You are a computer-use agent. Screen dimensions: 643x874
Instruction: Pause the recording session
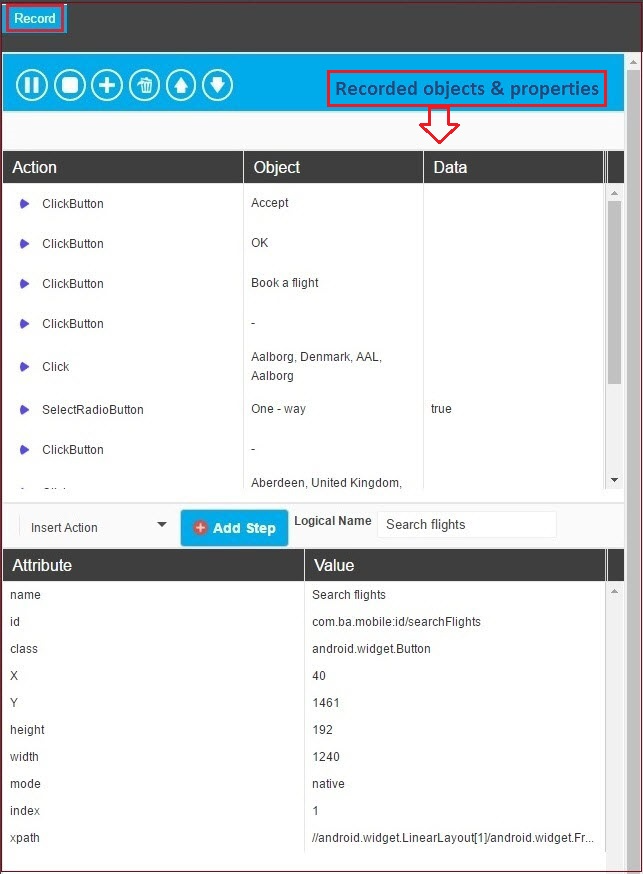point(32,85)
